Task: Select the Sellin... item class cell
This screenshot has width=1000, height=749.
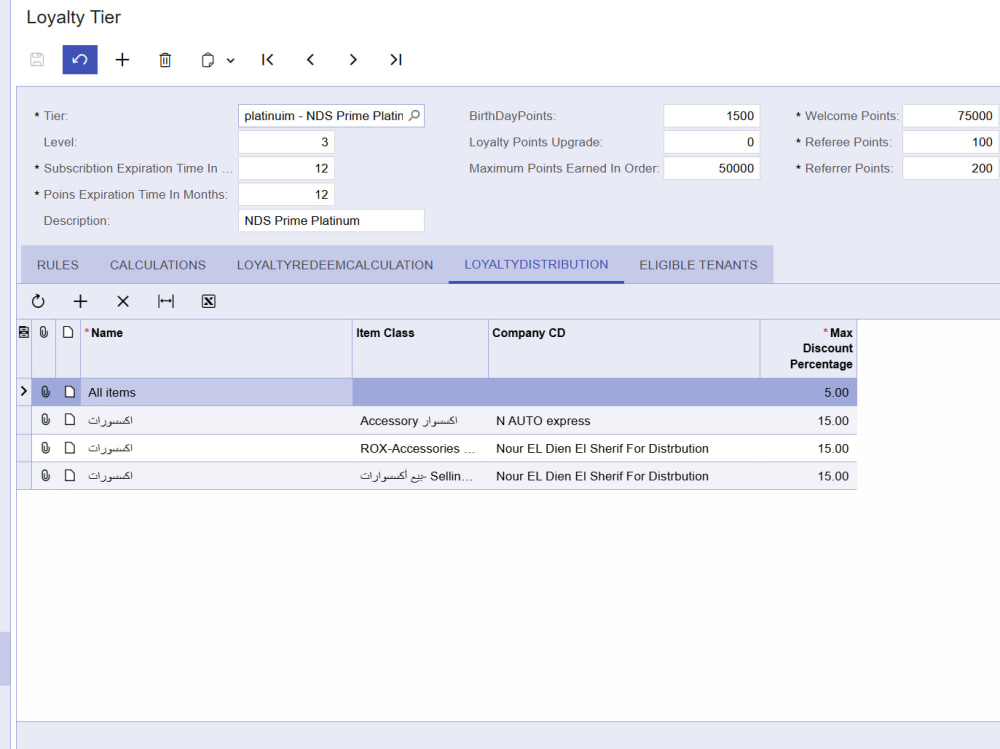Action: pos(420,476)
